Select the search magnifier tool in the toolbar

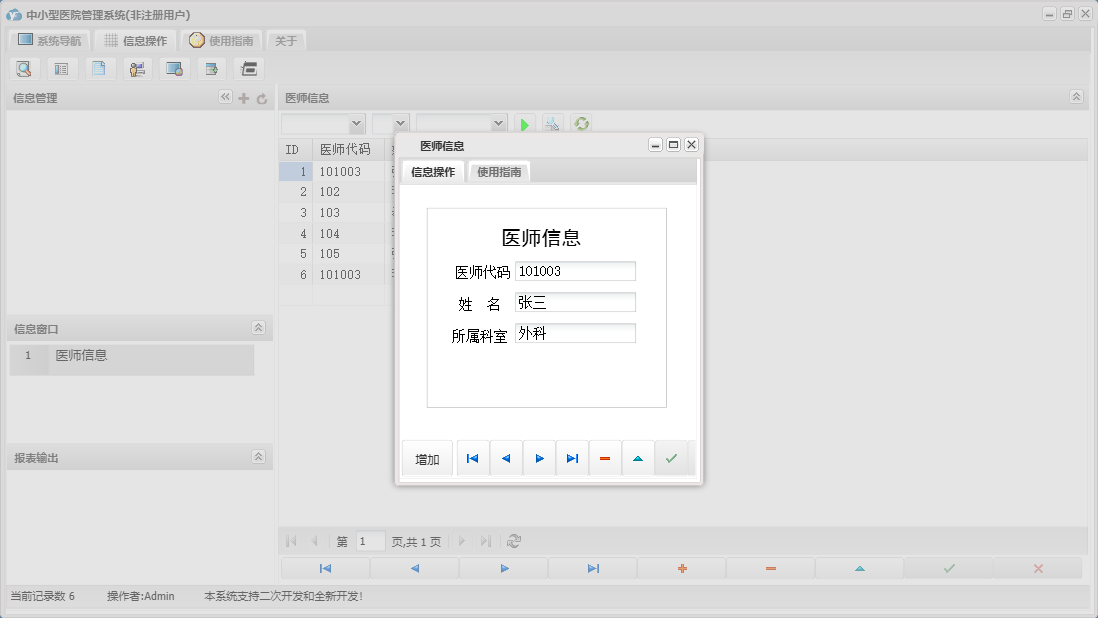[24, 68]
